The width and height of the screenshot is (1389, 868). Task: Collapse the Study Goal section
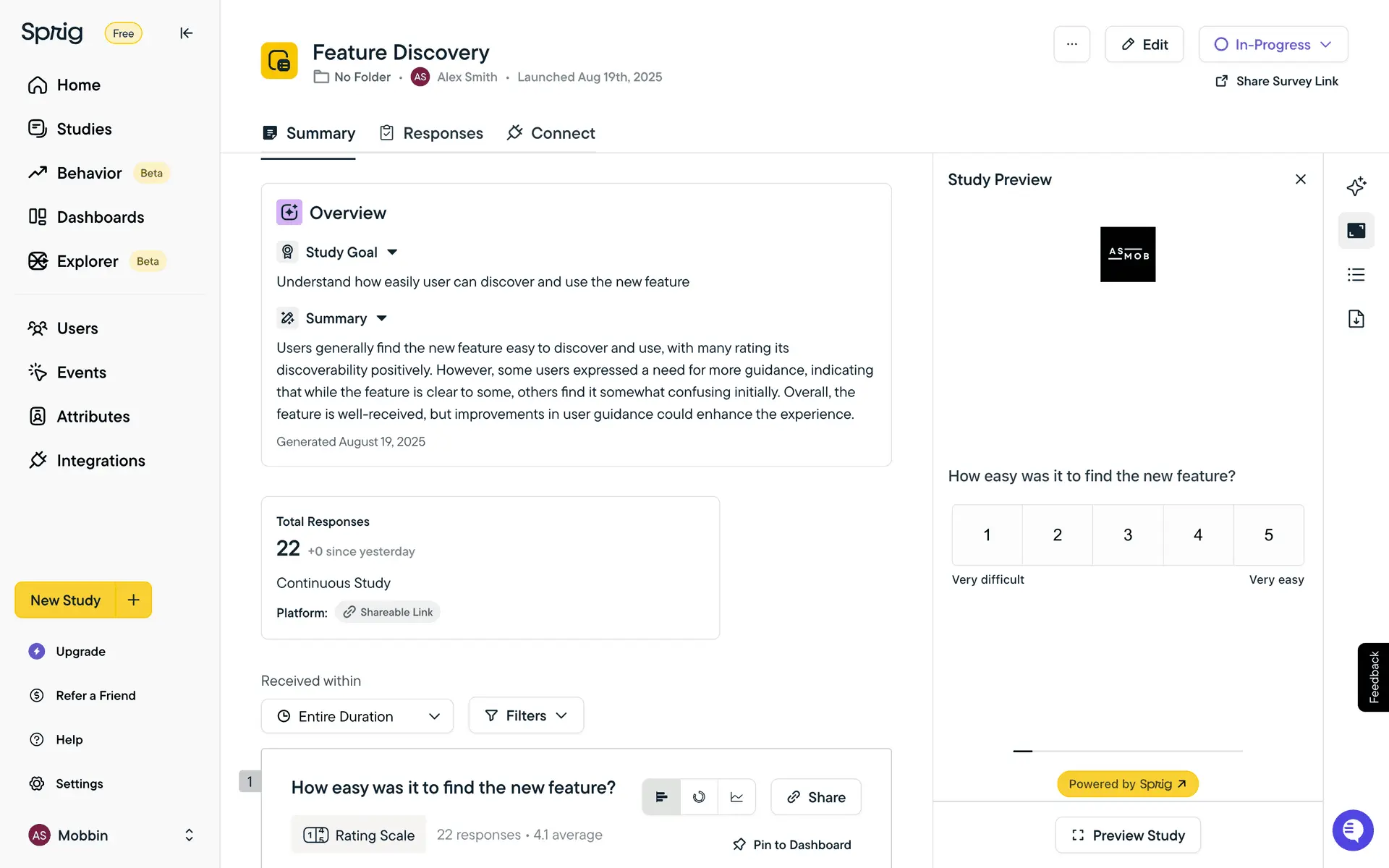pos(392,252)
